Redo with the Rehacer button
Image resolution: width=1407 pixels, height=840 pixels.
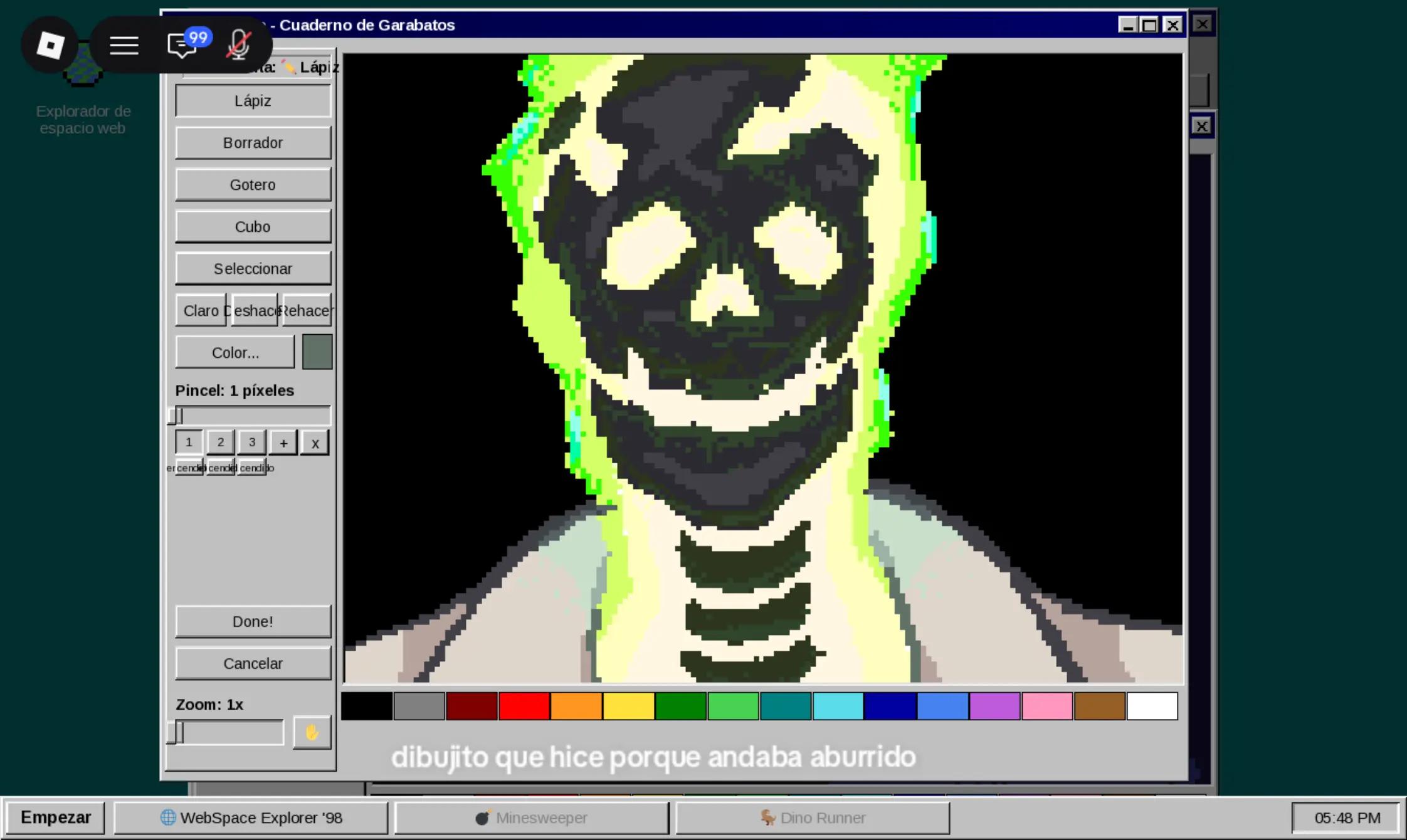pyautogui.click(x=307, y=311)
